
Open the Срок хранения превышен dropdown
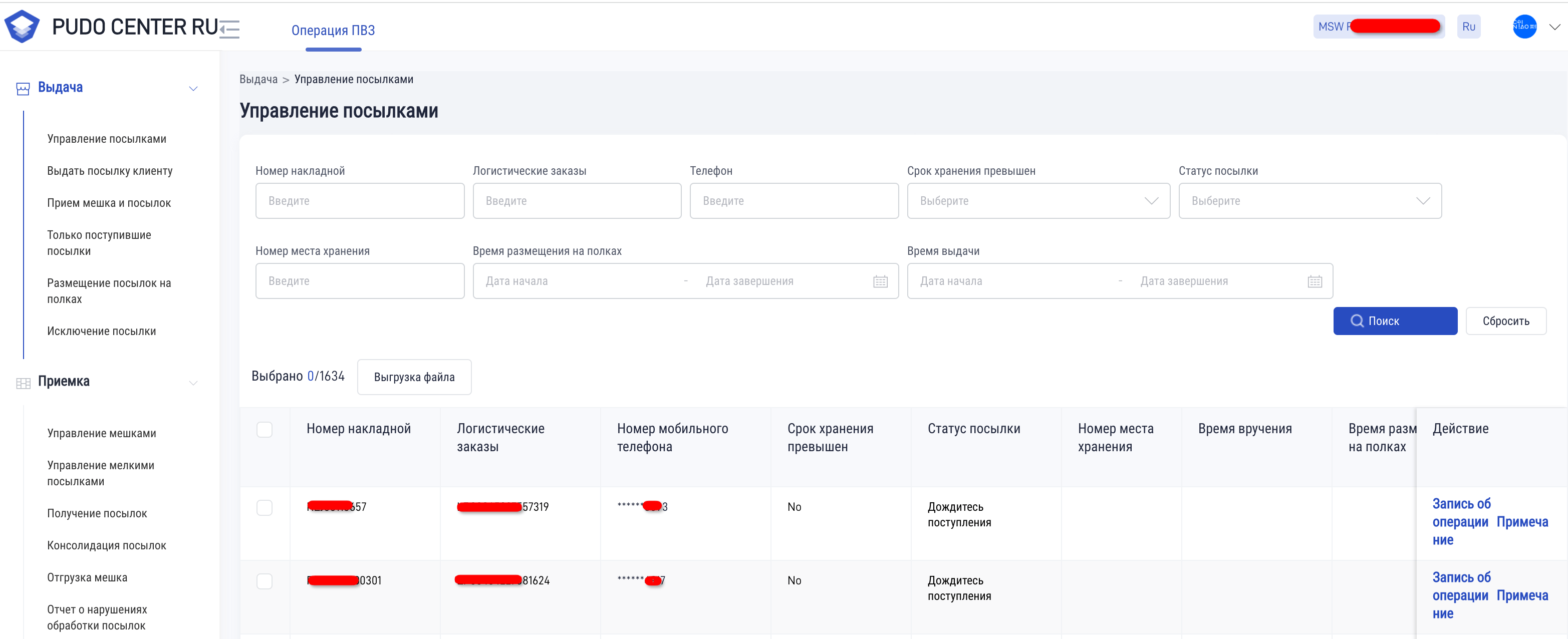[x=1038, y=201]
